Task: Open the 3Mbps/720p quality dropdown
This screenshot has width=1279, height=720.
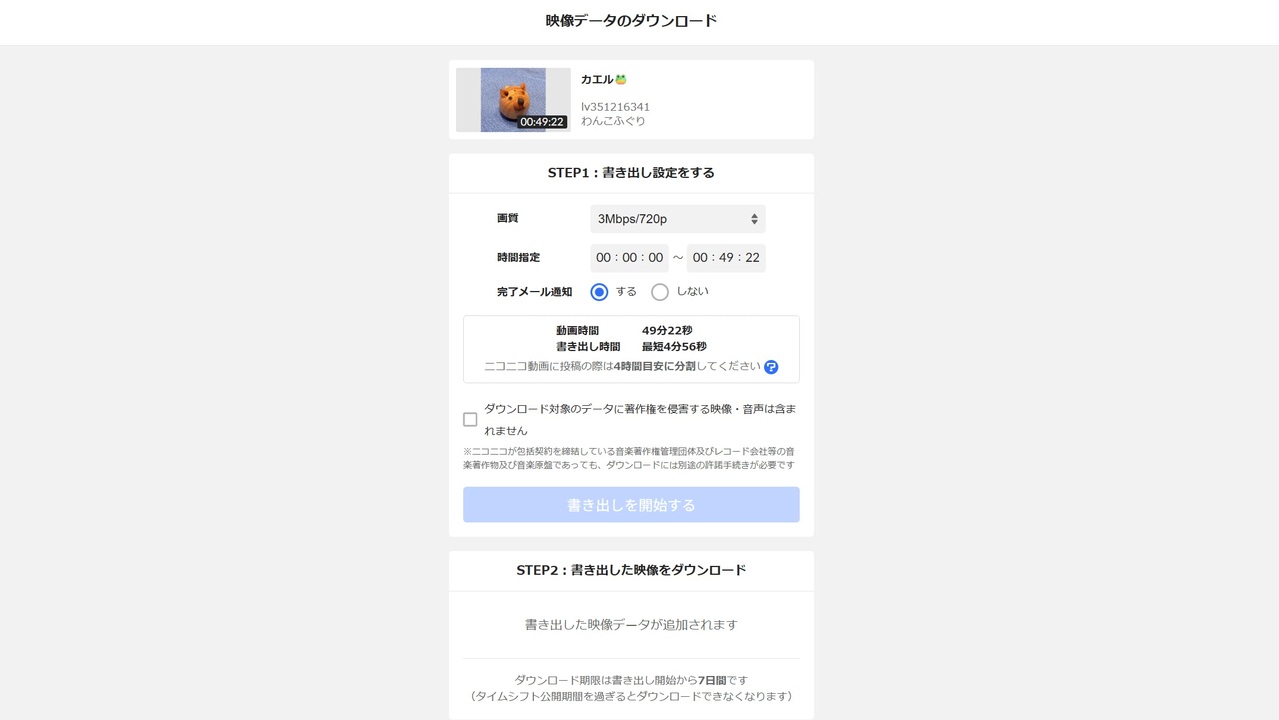Action: 678,219
